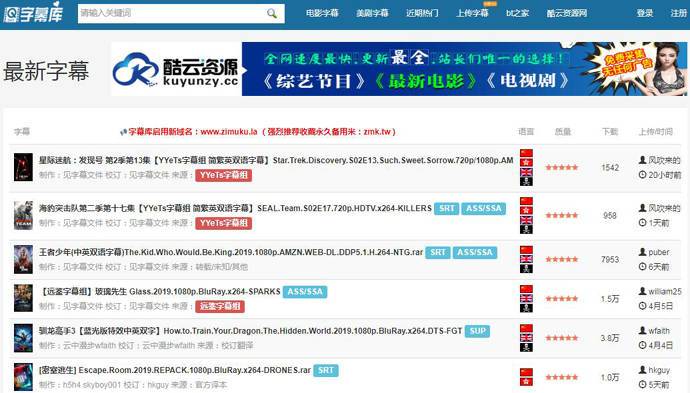Open uploader wfaith profile
690x393 pixels.
659,331
